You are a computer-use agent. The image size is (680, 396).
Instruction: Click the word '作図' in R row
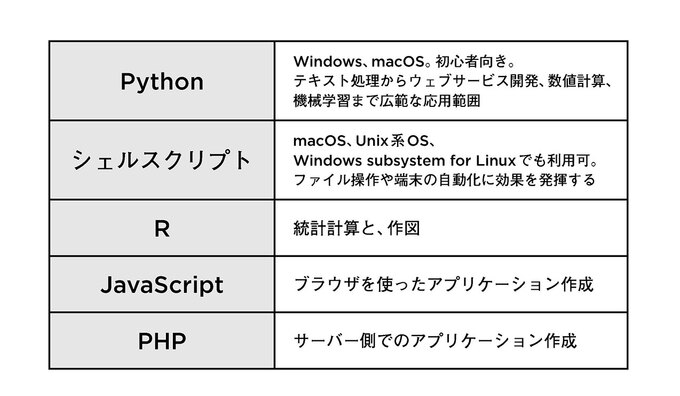404,228
